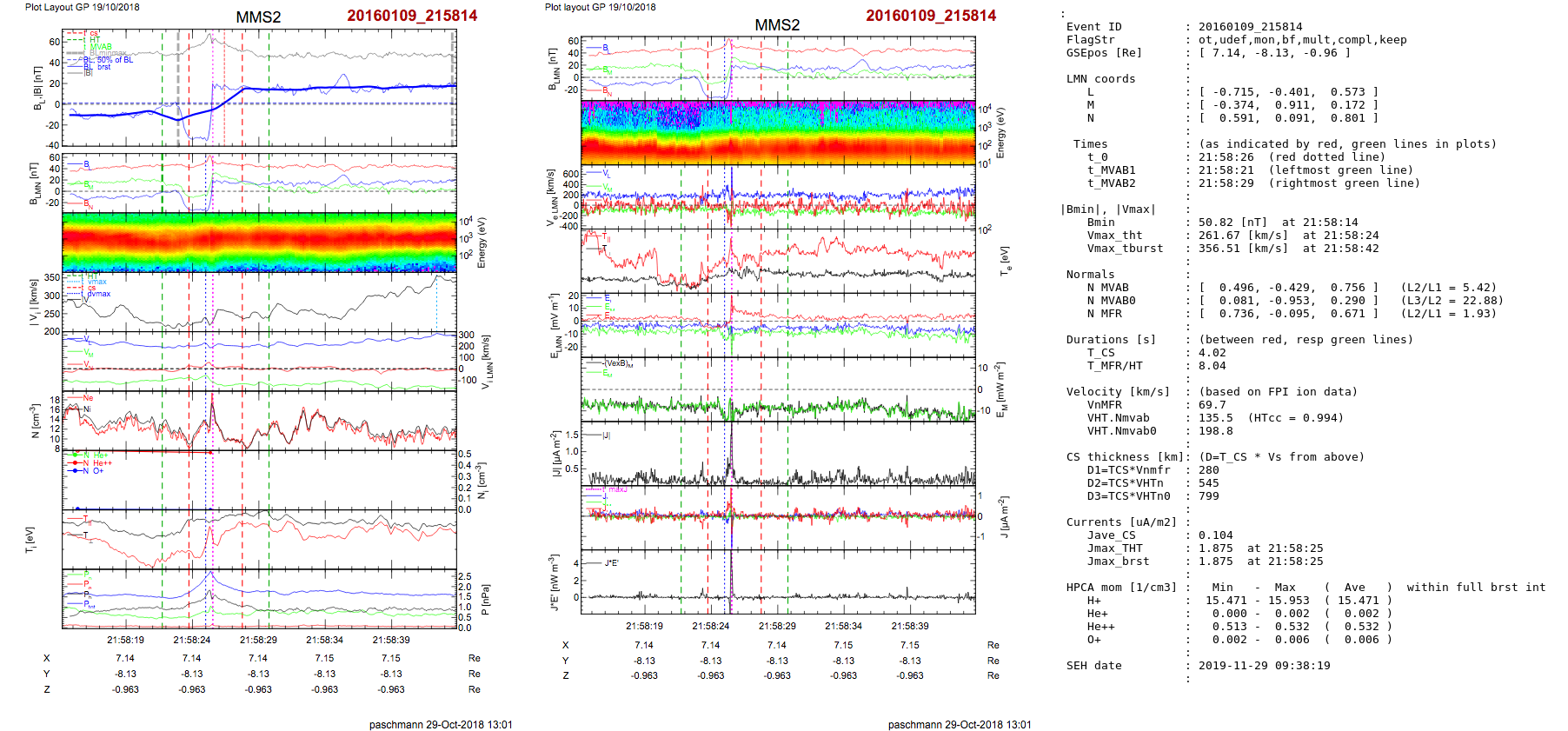Click the left plot's rainbow energy spectrogram
This screenshot has height=731, width=1568.
[259, 242]
